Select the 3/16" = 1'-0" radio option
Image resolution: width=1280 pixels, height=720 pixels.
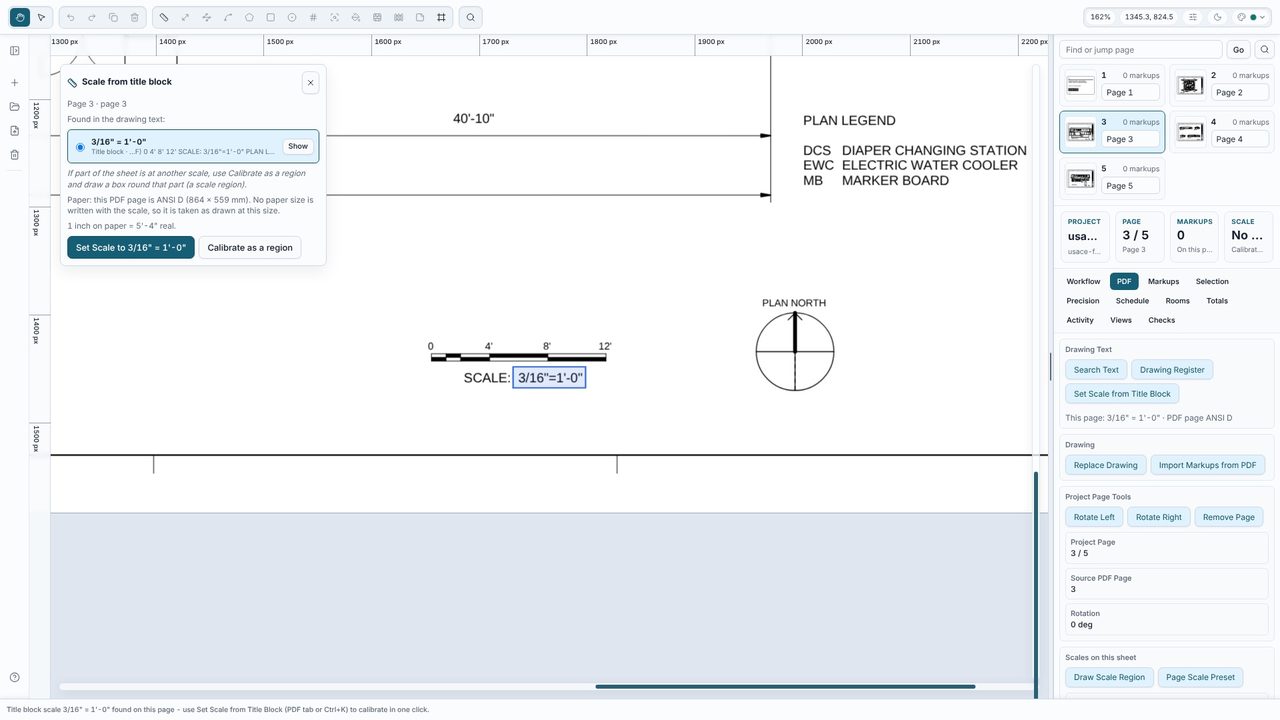pos(81,147)
